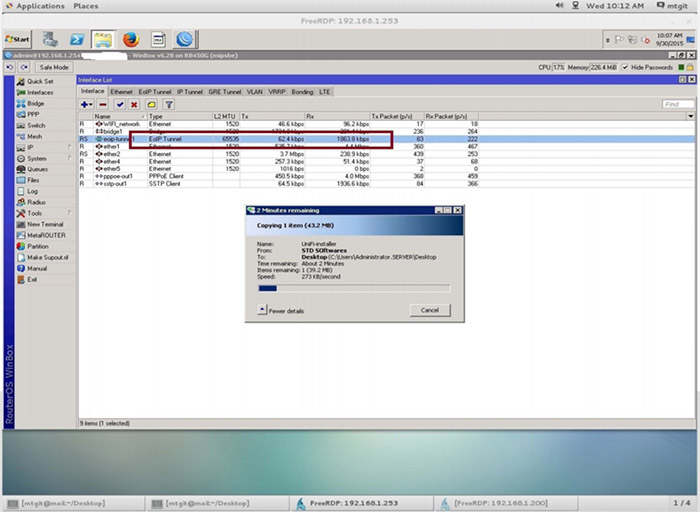Toggle Hide Passwords checkbox
Screen dimensions: 700x512
pos(625,67)
